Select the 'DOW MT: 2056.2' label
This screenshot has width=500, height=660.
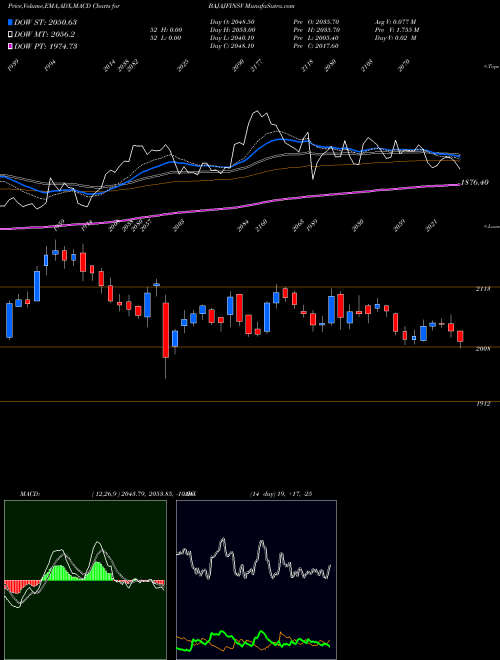[x=45, y=35]
